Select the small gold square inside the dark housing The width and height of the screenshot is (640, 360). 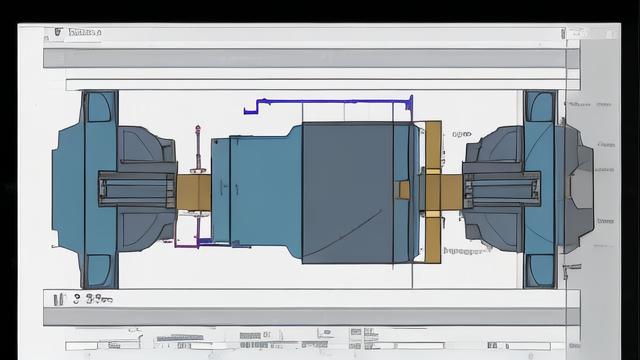point(404,190)
